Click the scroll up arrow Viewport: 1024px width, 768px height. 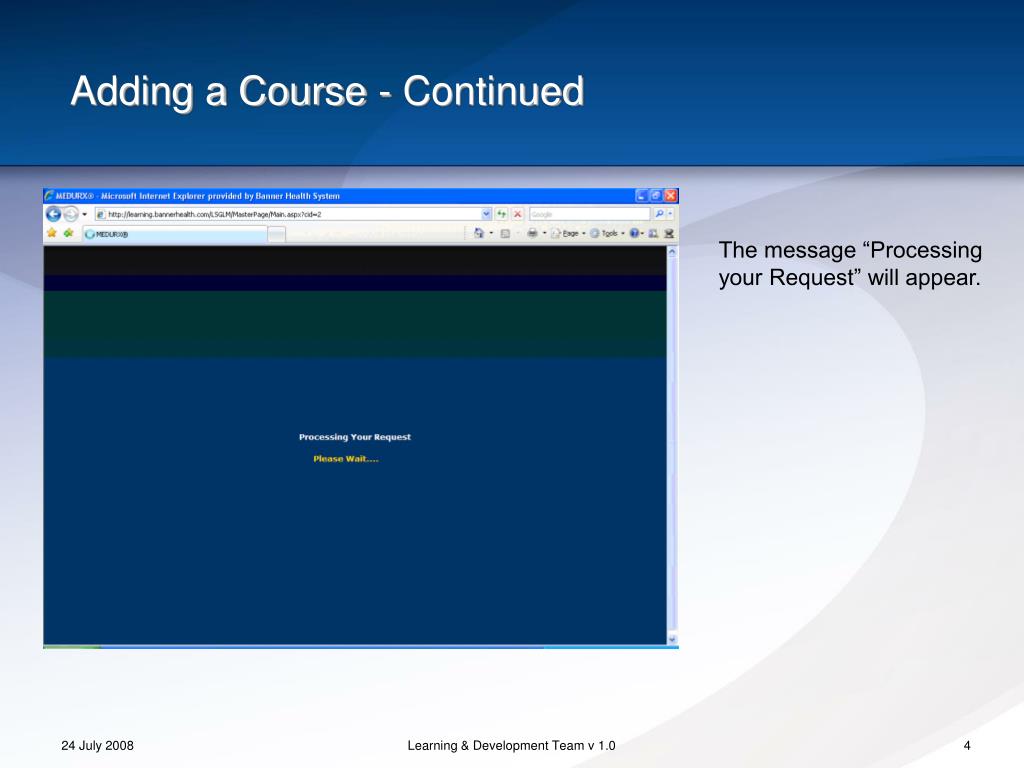coord(672,252)
